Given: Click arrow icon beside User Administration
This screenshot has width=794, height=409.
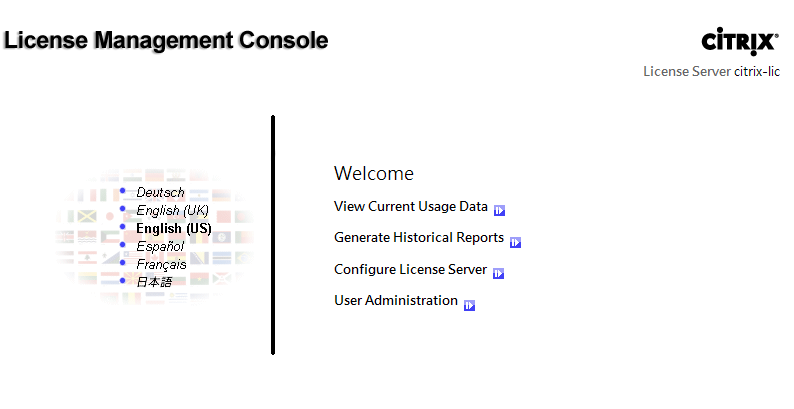Looking at the screenshot, I should point(469,305).
